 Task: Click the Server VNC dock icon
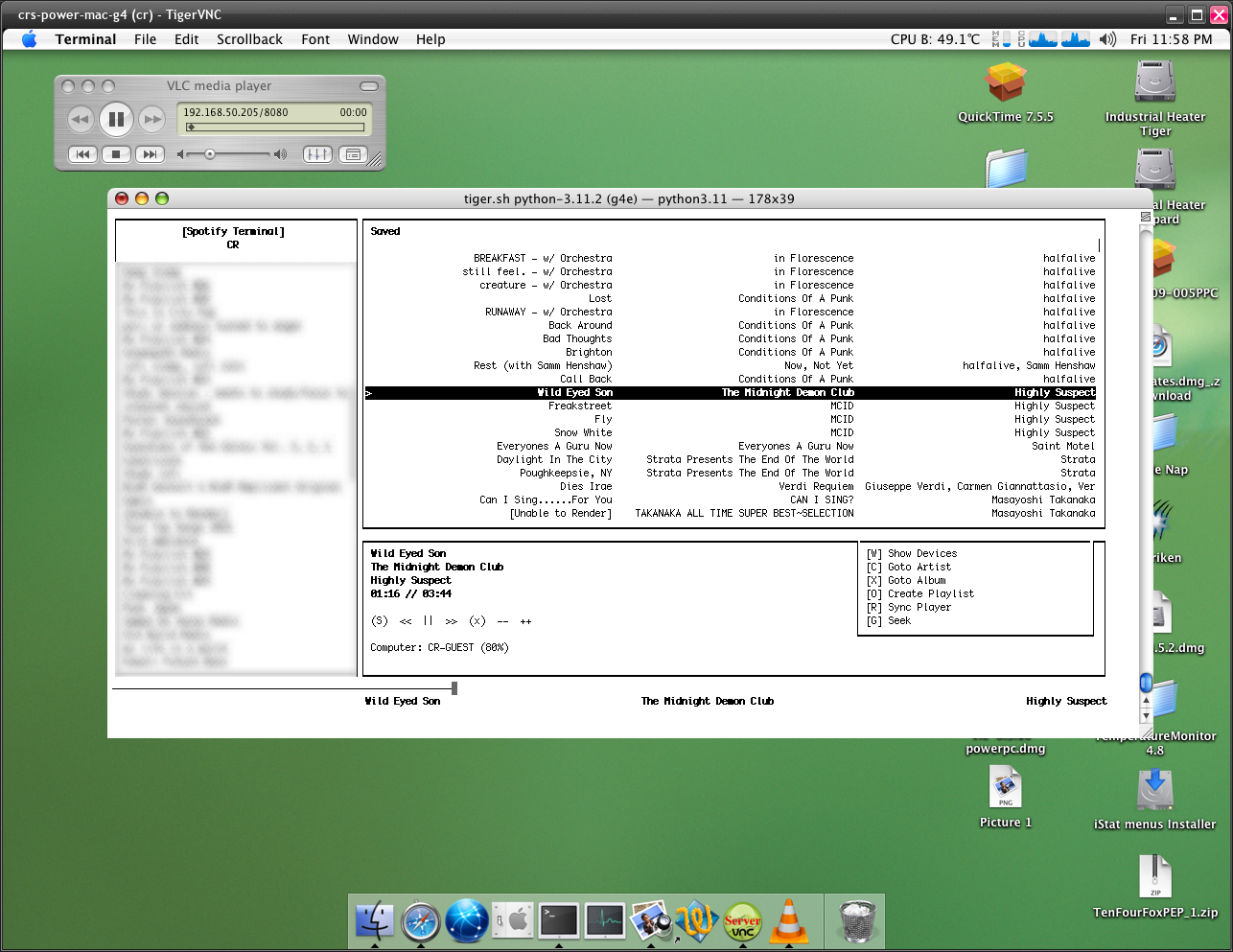pyautogui.click(x=743, y=921)
